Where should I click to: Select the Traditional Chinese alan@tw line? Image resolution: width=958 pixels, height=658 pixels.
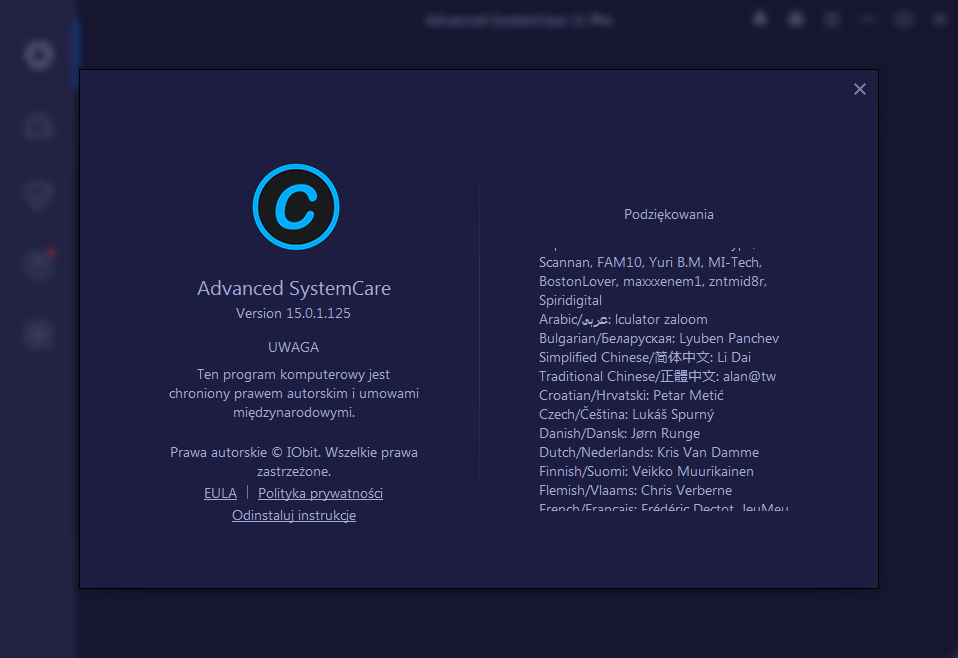pyautogui.click(x=657, y=376)
